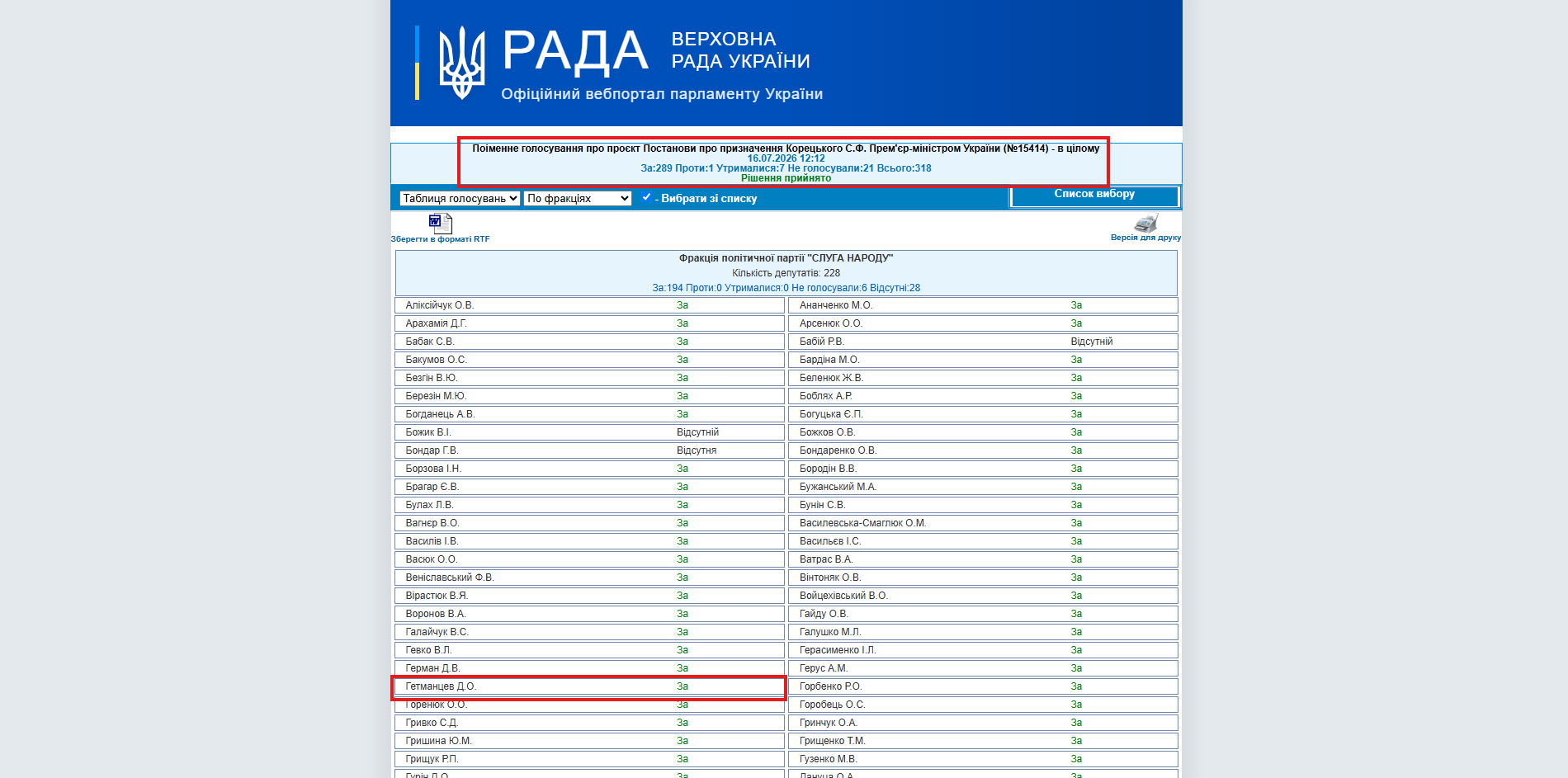1568x778 pixels.
Task: Select the row 'Арахамія Д.Г.'
Action: 589,323
